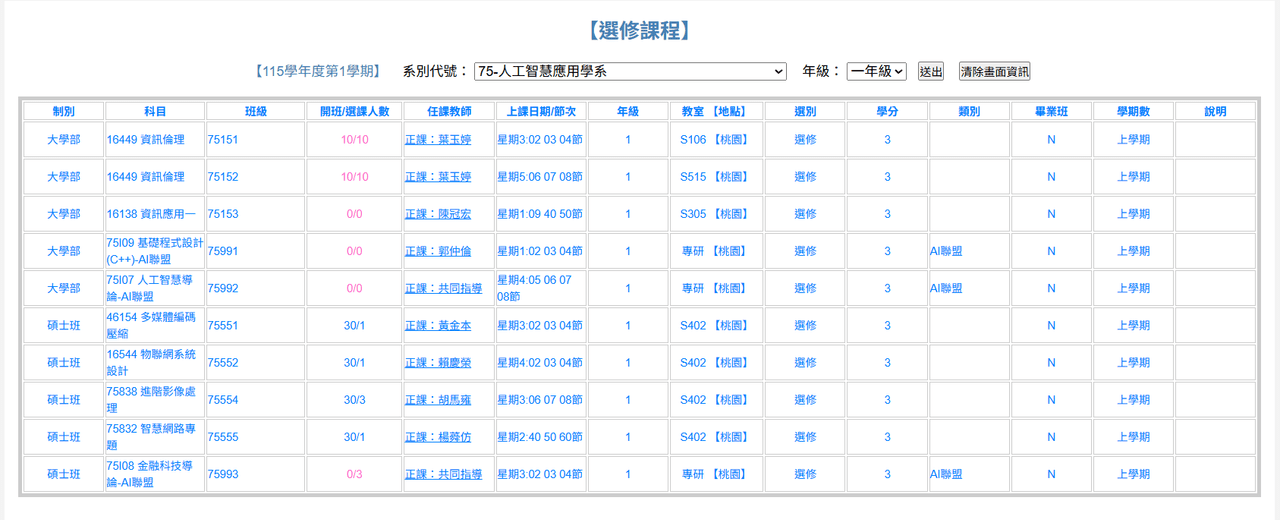Click subject 16138 資訊應用一
The height and width of the screenshot is (520, 1280).
coord(152,214)
